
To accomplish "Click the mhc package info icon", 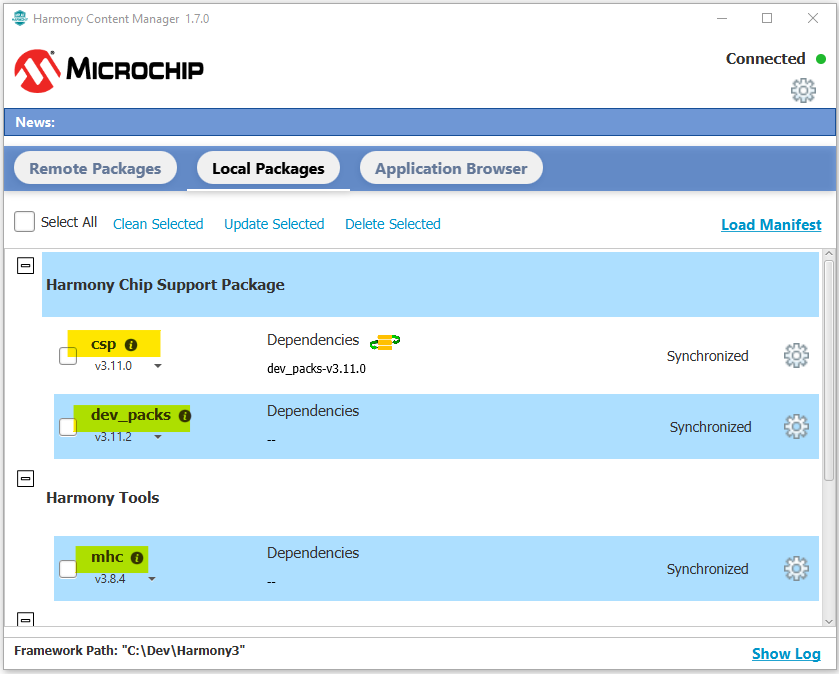I will (137, 558).
